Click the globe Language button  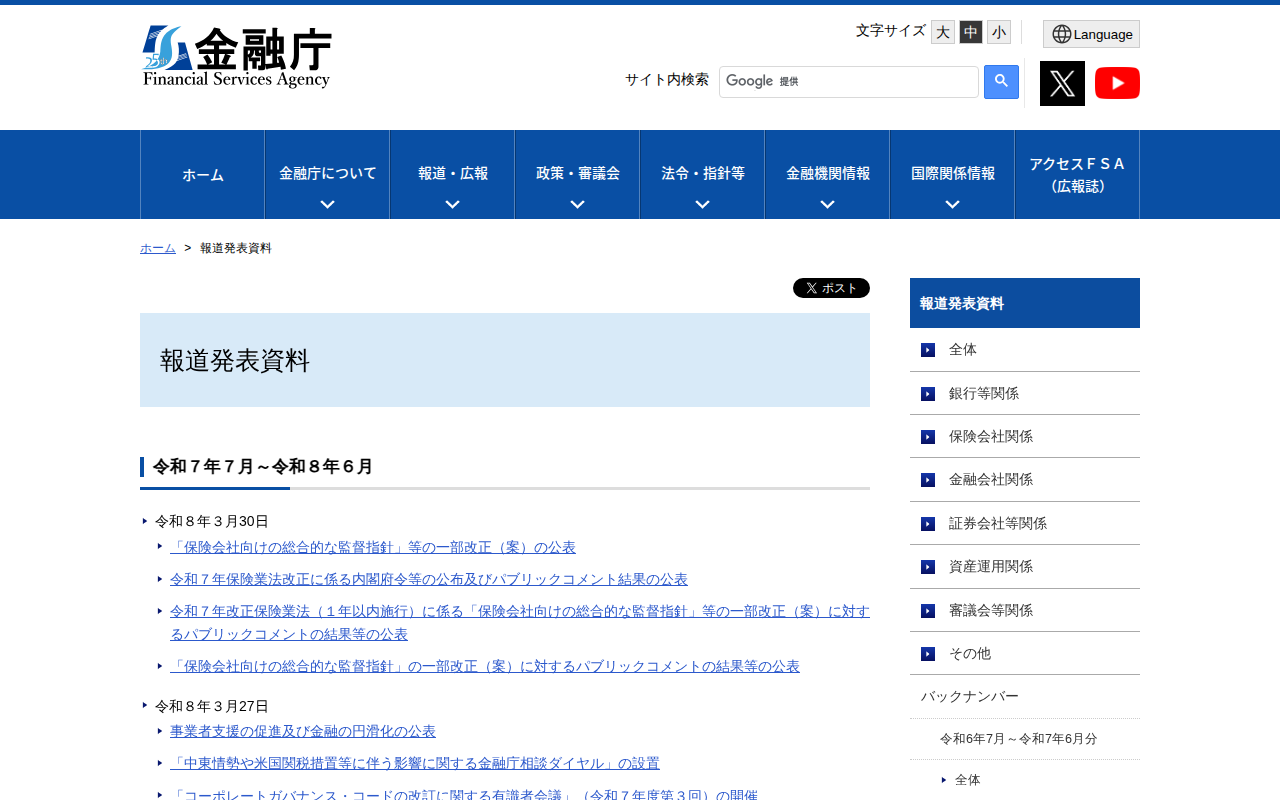point(1091,34)
